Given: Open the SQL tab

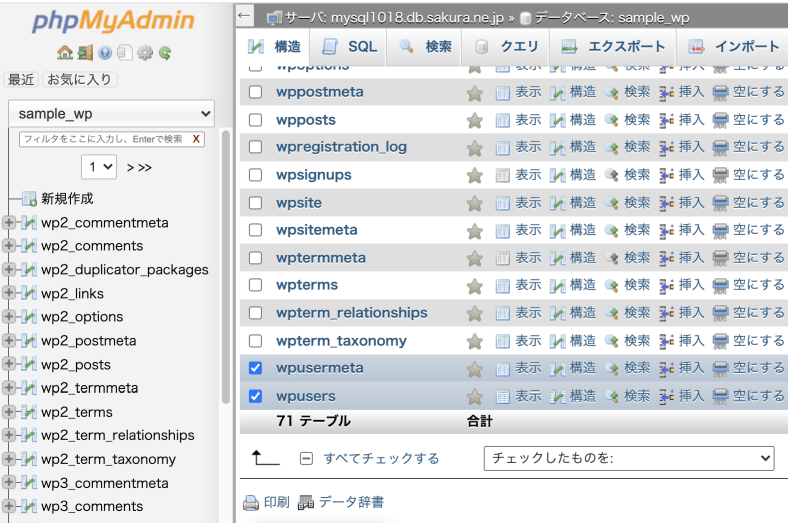Looking at the screenshot, I should coord(349,47).
